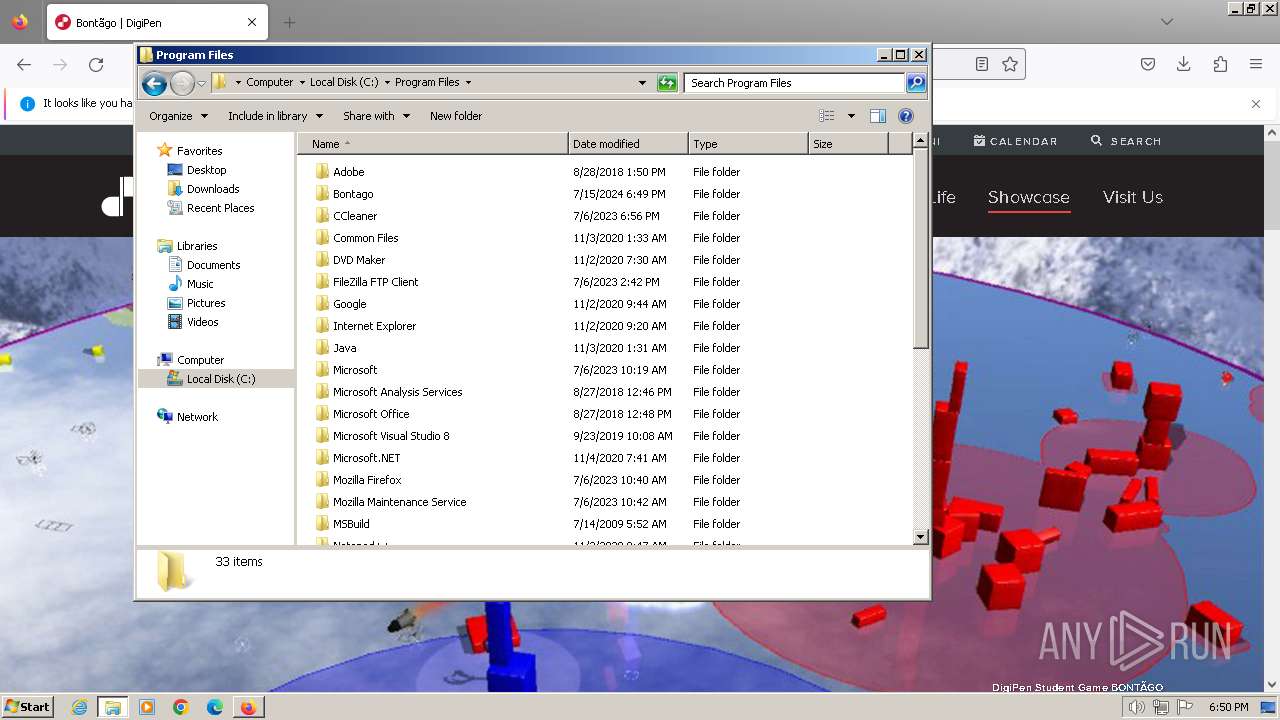Open the Firefox Downloads arrow icon
The width and height of the screenshot is (1280, 720).
tap(1184, 64)
